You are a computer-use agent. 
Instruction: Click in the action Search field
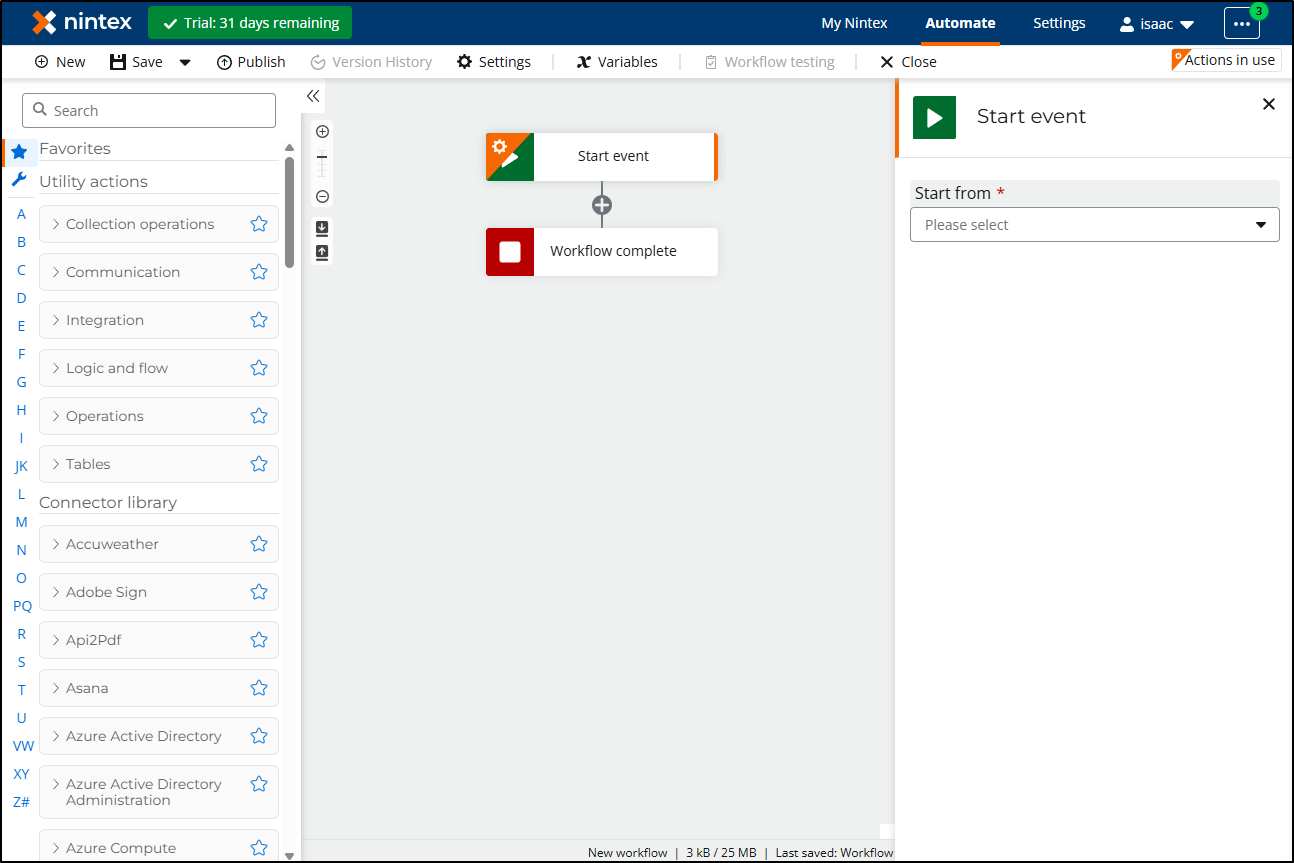click(149, 110)
